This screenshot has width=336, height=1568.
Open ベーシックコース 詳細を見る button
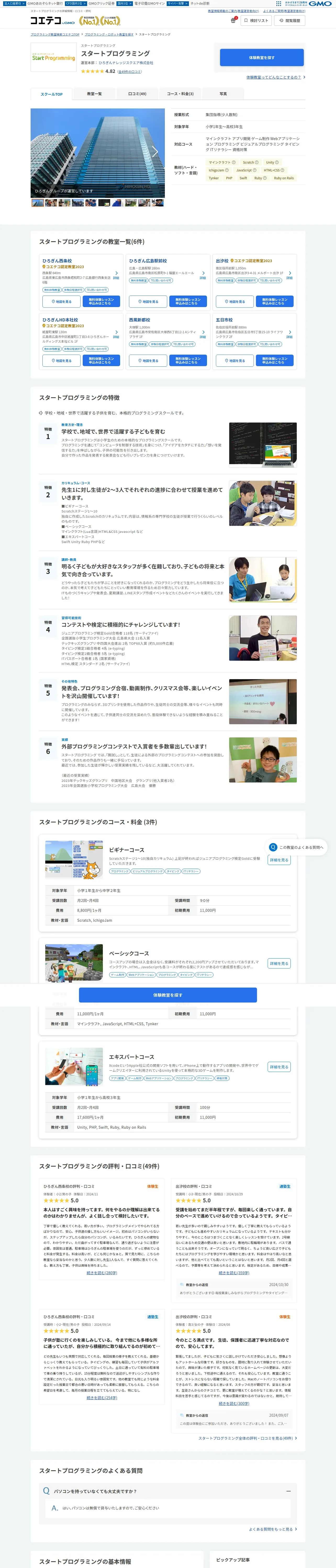(279, 964)
